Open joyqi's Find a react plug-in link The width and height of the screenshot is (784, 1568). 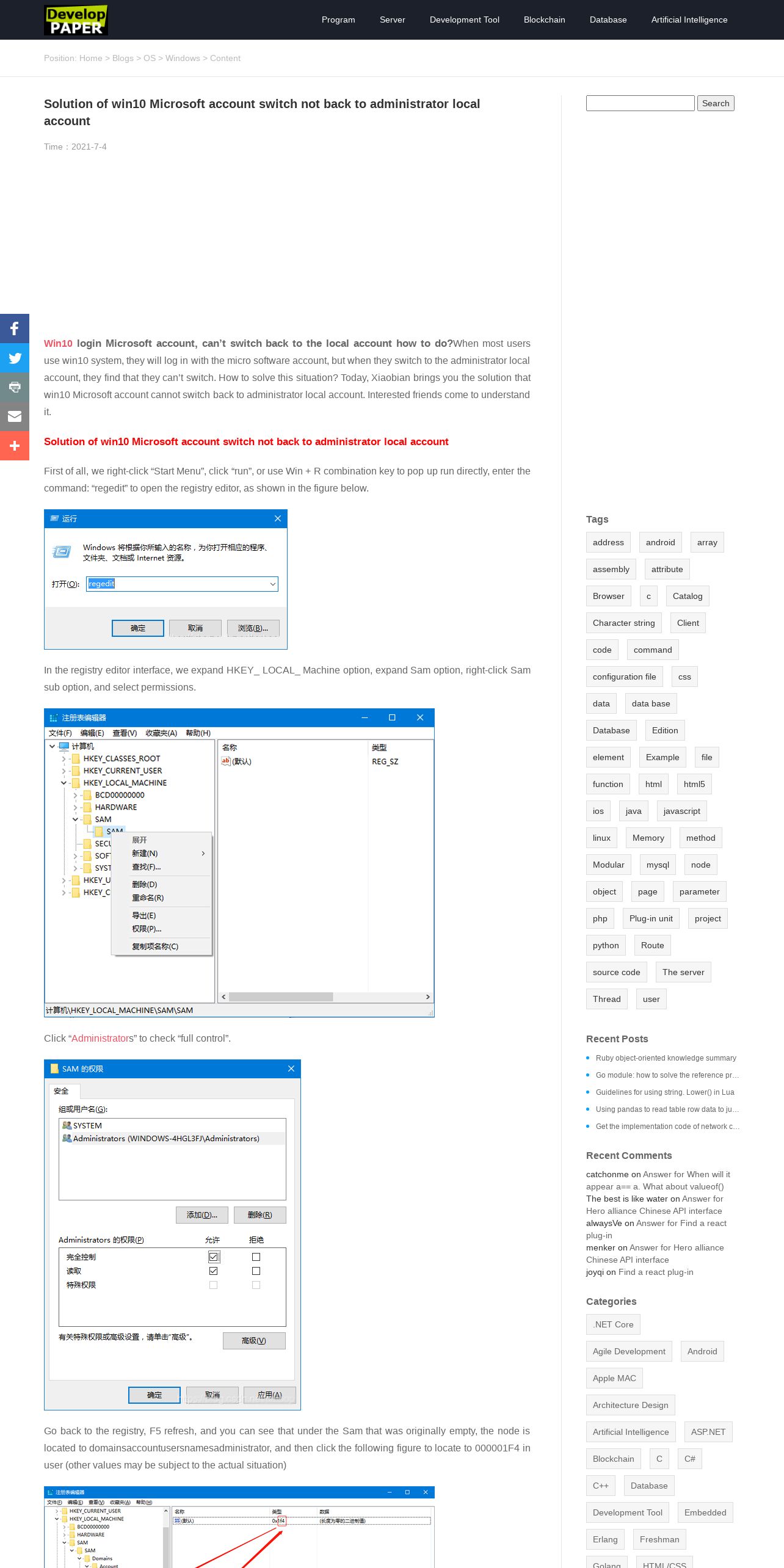pos(656,1272)
